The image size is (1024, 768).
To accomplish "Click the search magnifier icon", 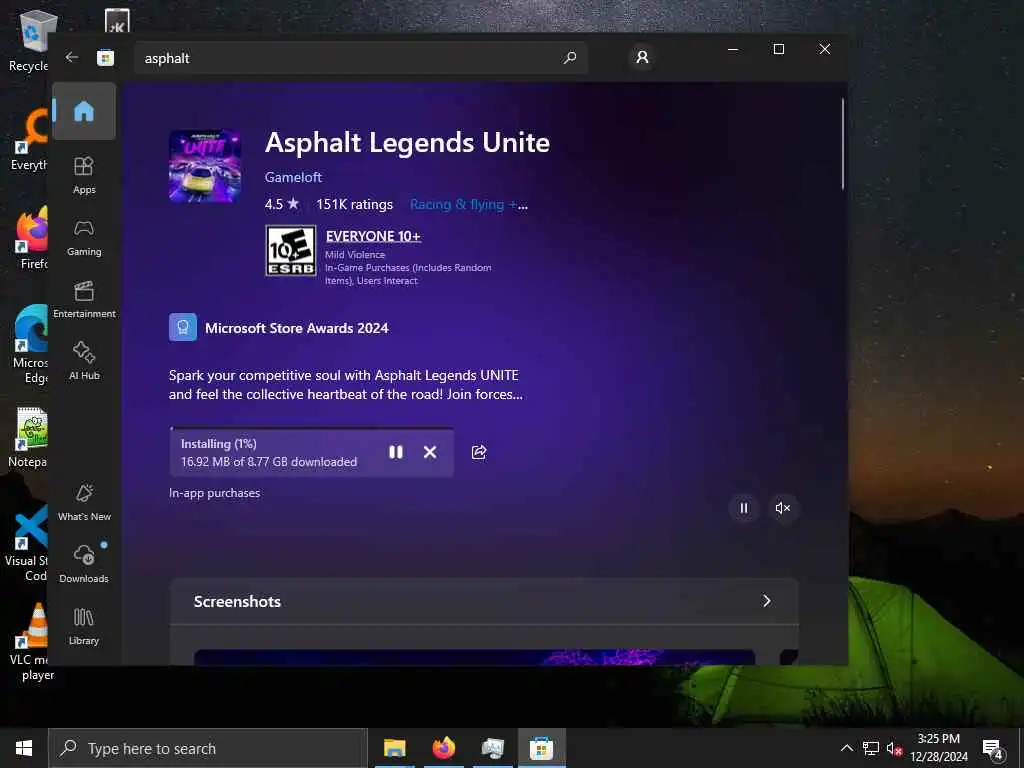I will [569, 57].
